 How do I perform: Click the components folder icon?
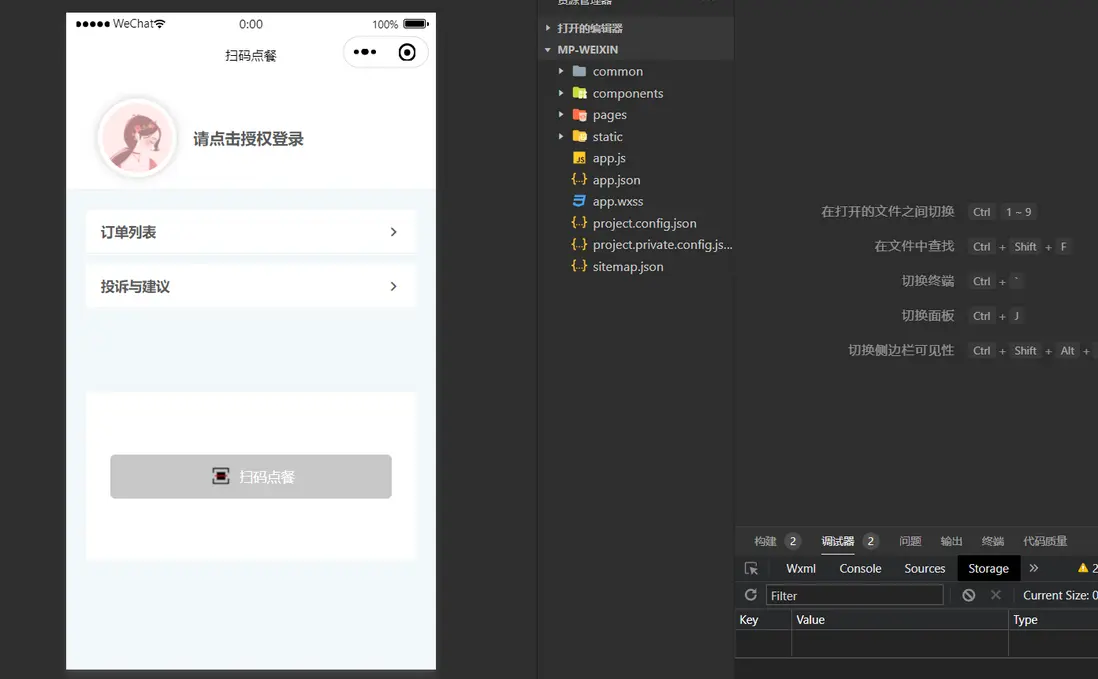coord(579,93)
